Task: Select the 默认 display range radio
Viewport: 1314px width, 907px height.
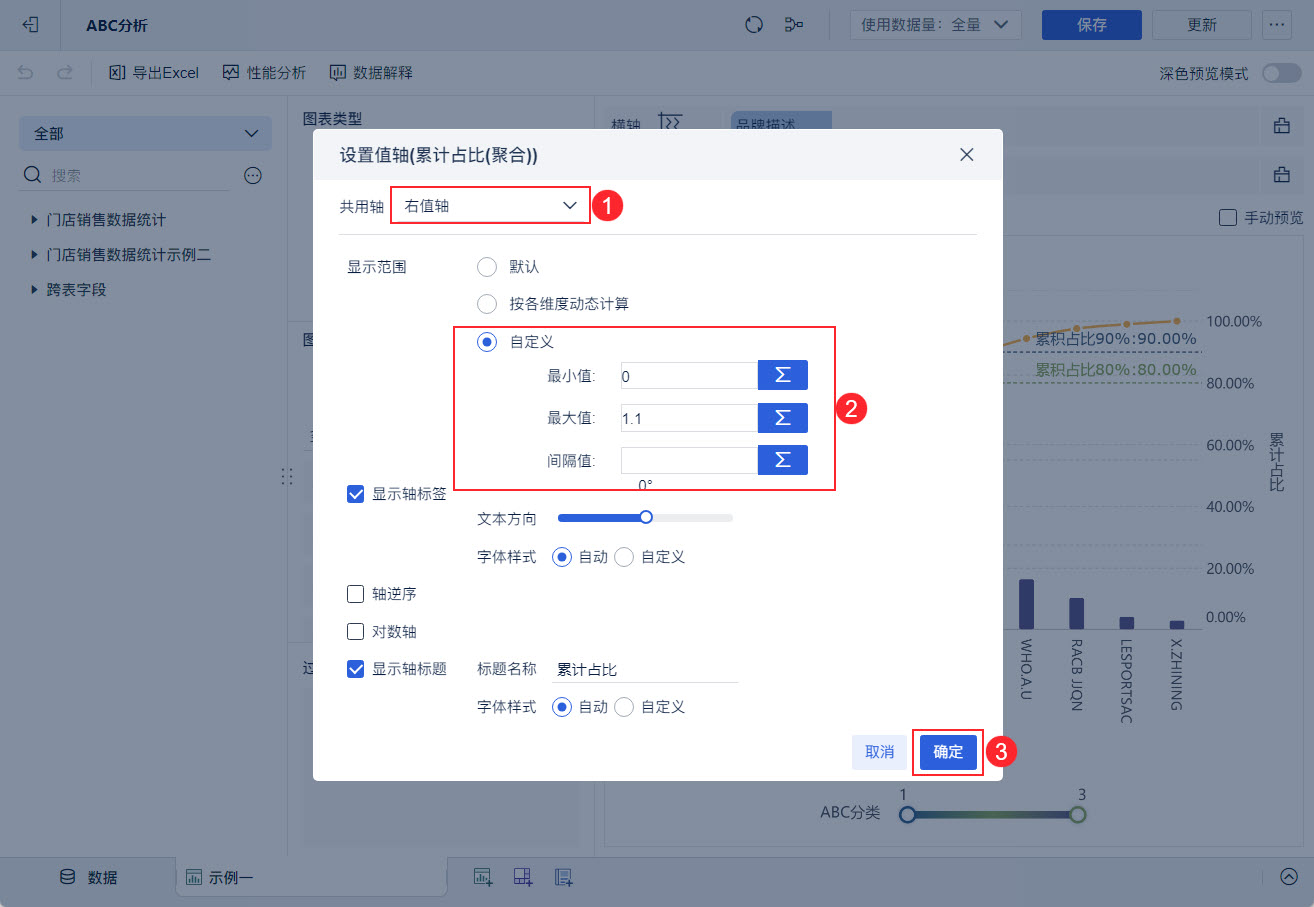Action: (487, 267)
